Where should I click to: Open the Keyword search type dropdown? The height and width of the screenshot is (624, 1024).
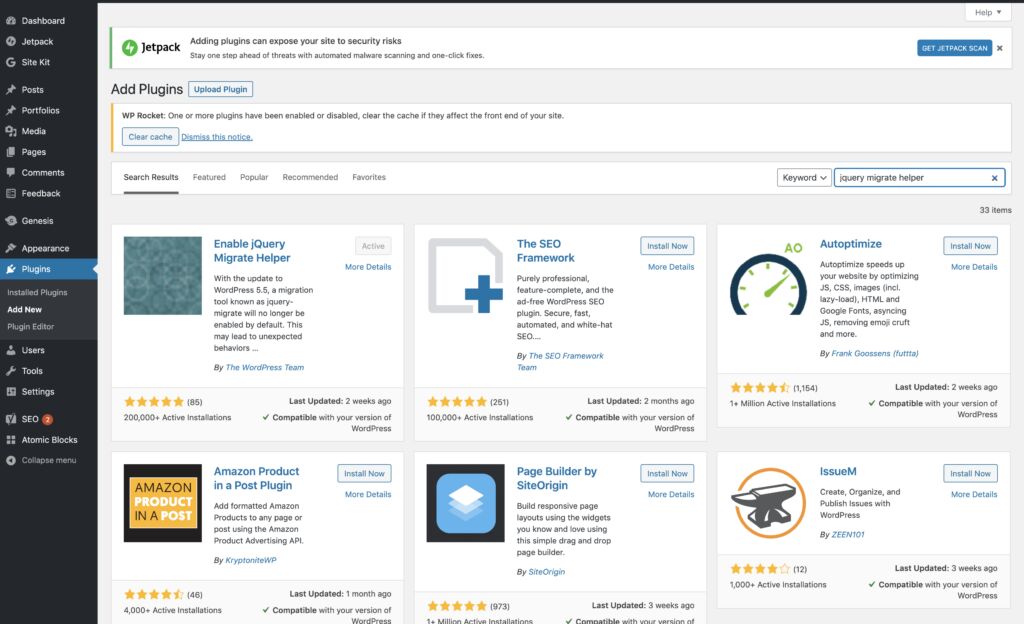tap(804, 178)
